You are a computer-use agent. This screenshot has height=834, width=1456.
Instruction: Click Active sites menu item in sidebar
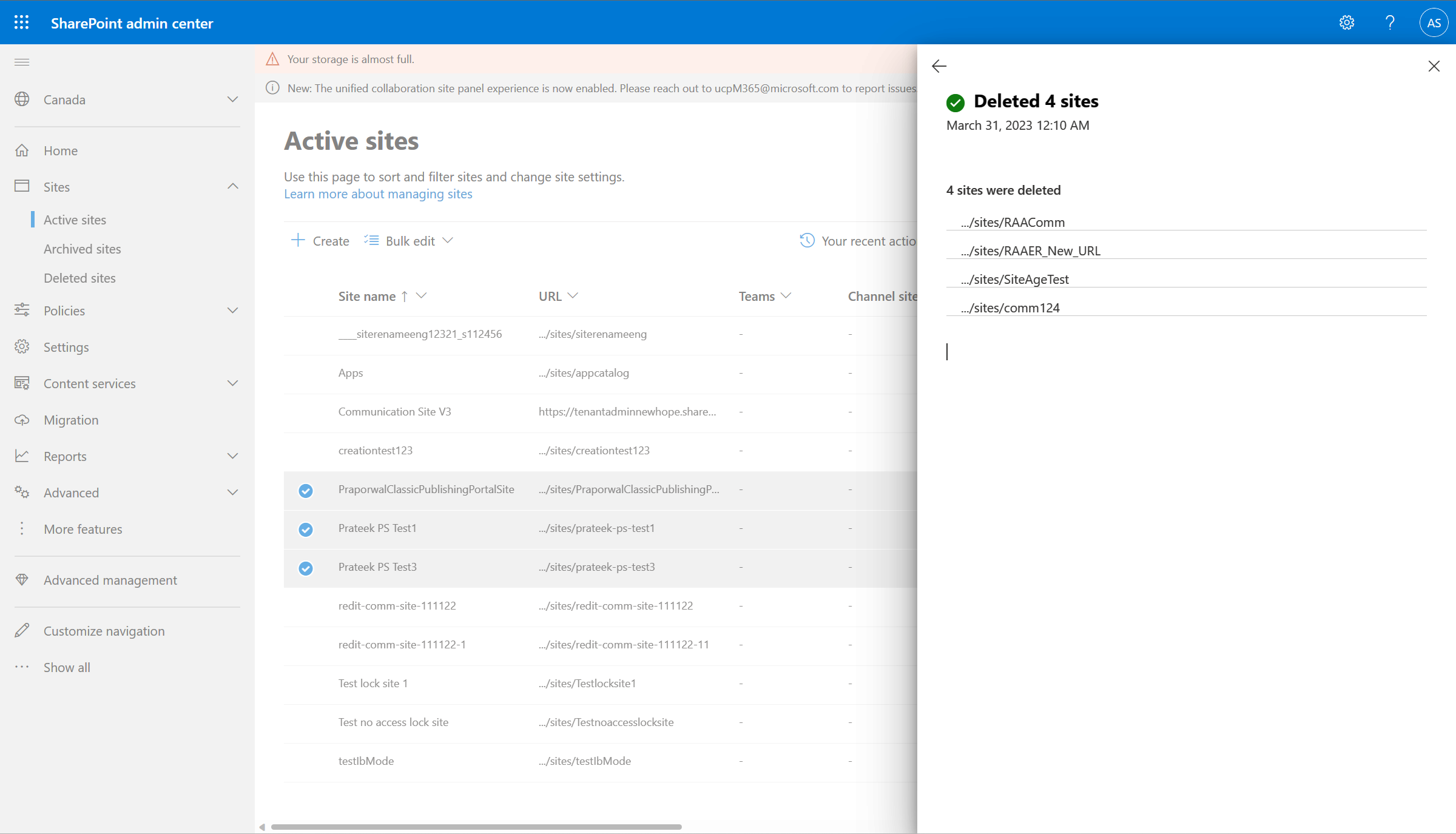tap(75, 219)
